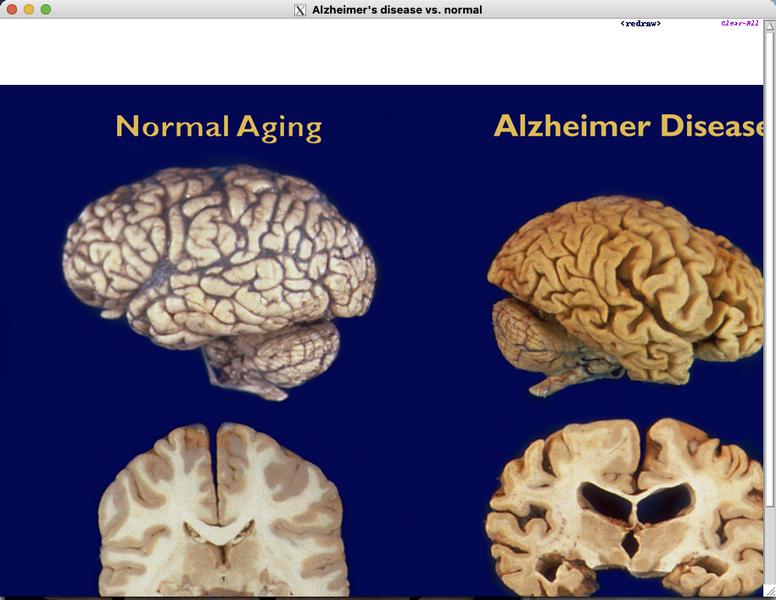
Task: Click the window title text
Action: (x=396, y=10)
